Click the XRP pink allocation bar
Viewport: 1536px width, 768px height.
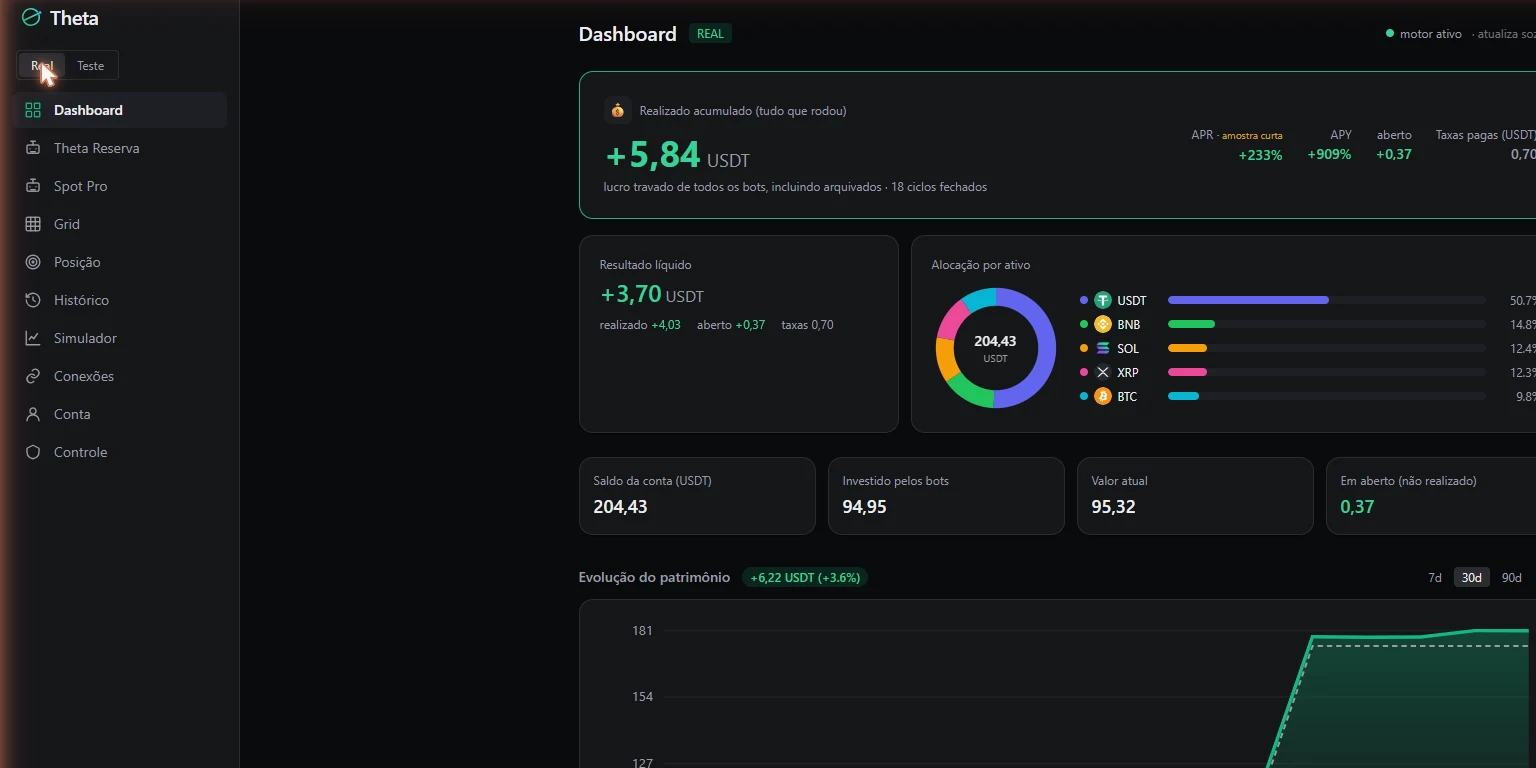pos(1187,372)
